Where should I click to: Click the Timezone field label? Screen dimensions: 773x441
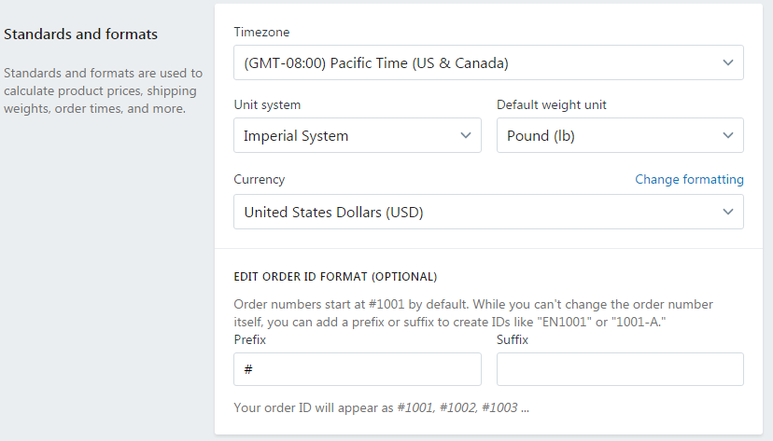pos(262,32)
